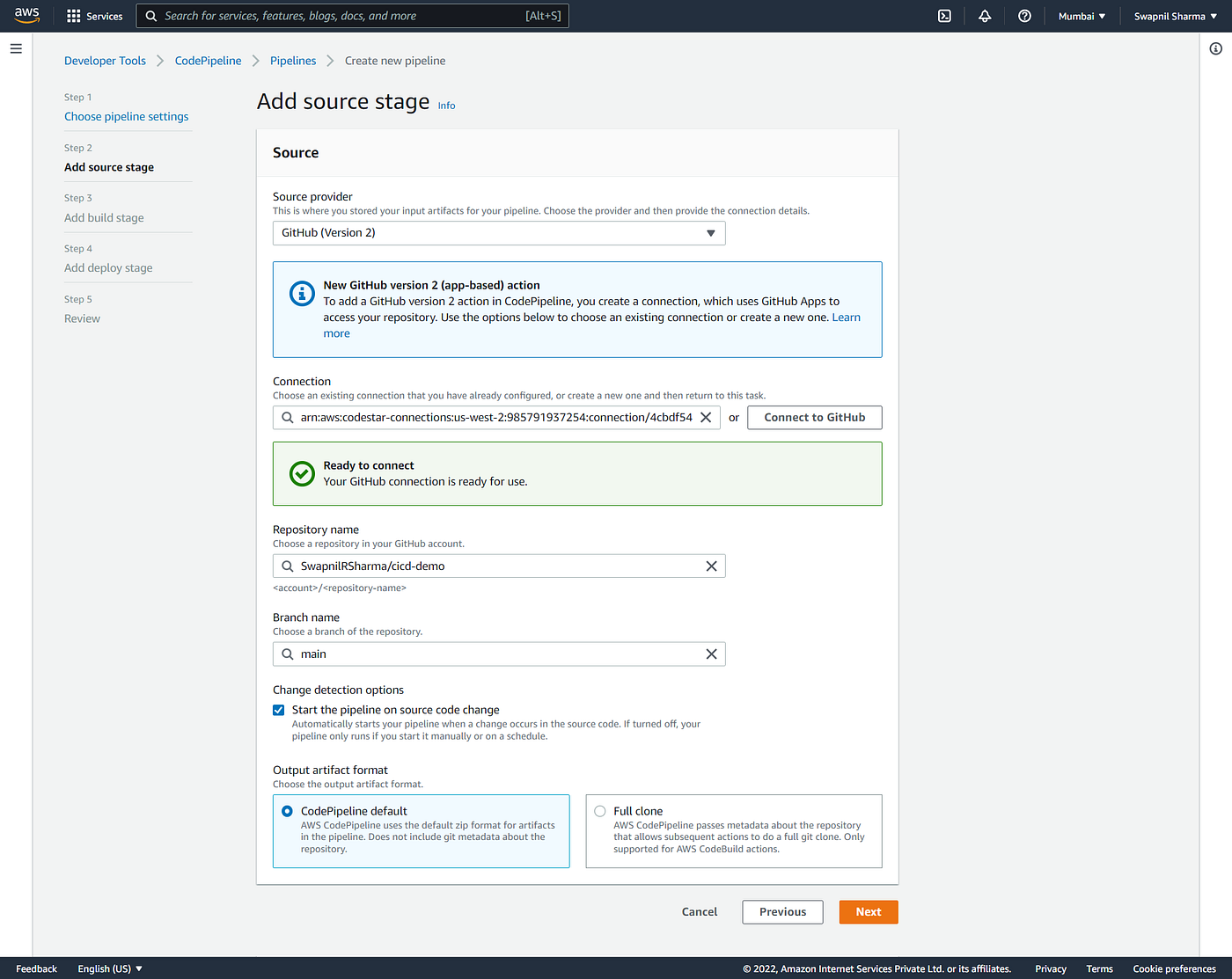Open the Info link beside heading
Image resolution: width=1232 pixels, height=979 pixels.
pyautogui.click(x=447, y=106)
